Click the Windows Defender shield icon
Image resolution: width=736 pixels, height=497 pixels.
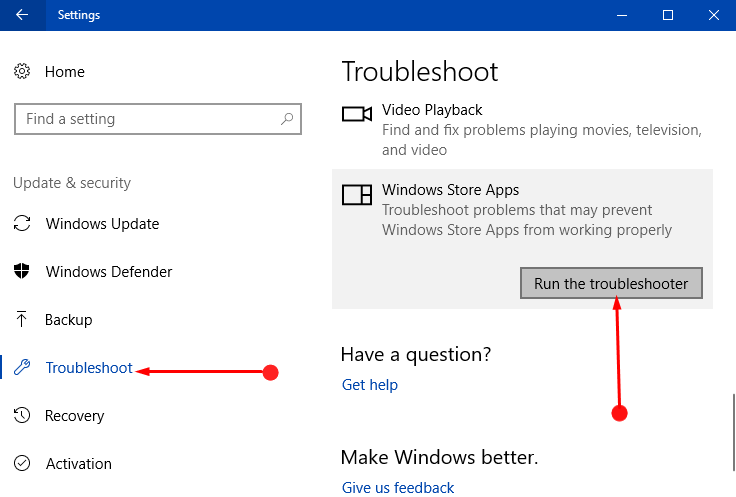click(22, 271)
